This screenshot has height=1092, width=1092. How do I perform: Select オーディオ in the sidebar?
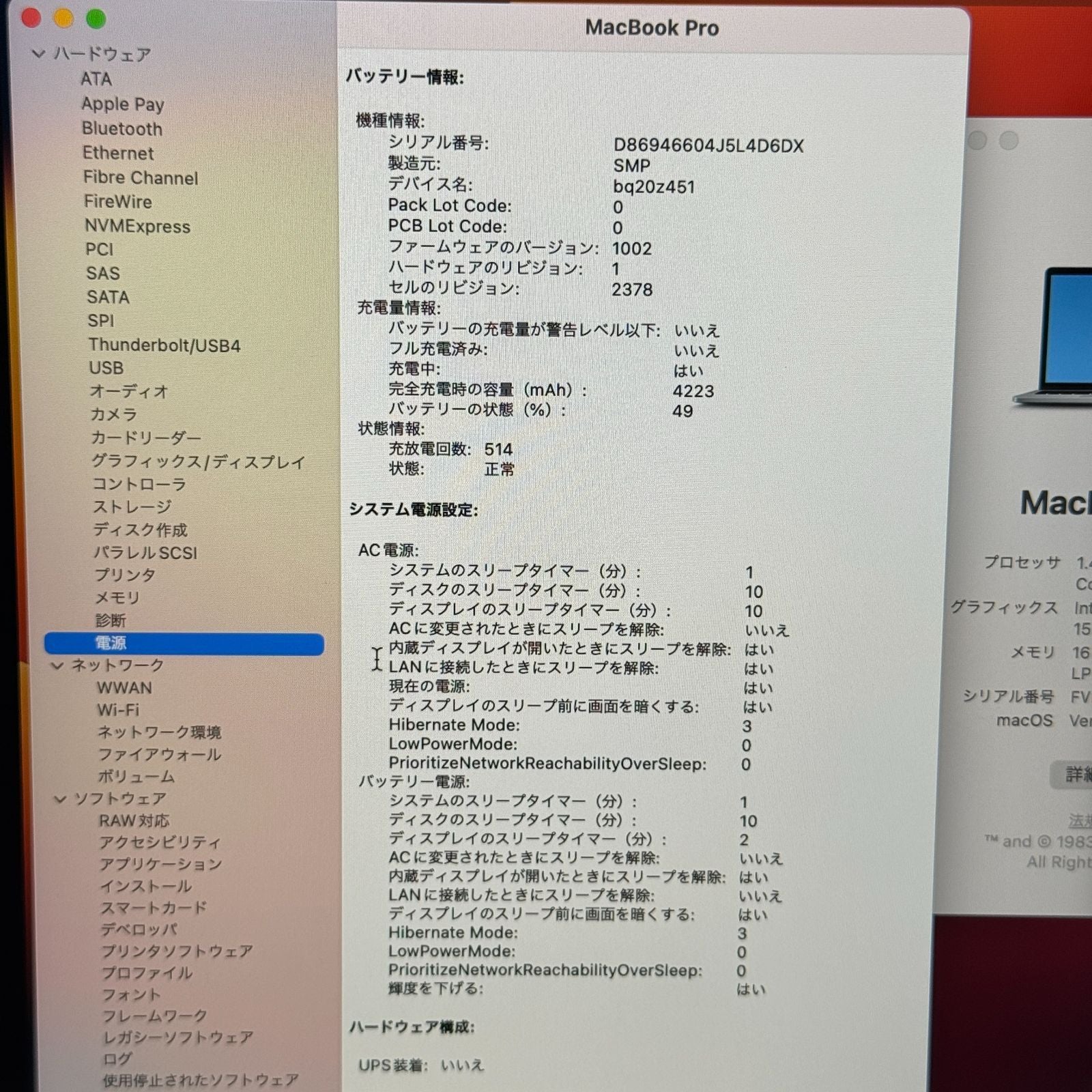pos(129,392)
